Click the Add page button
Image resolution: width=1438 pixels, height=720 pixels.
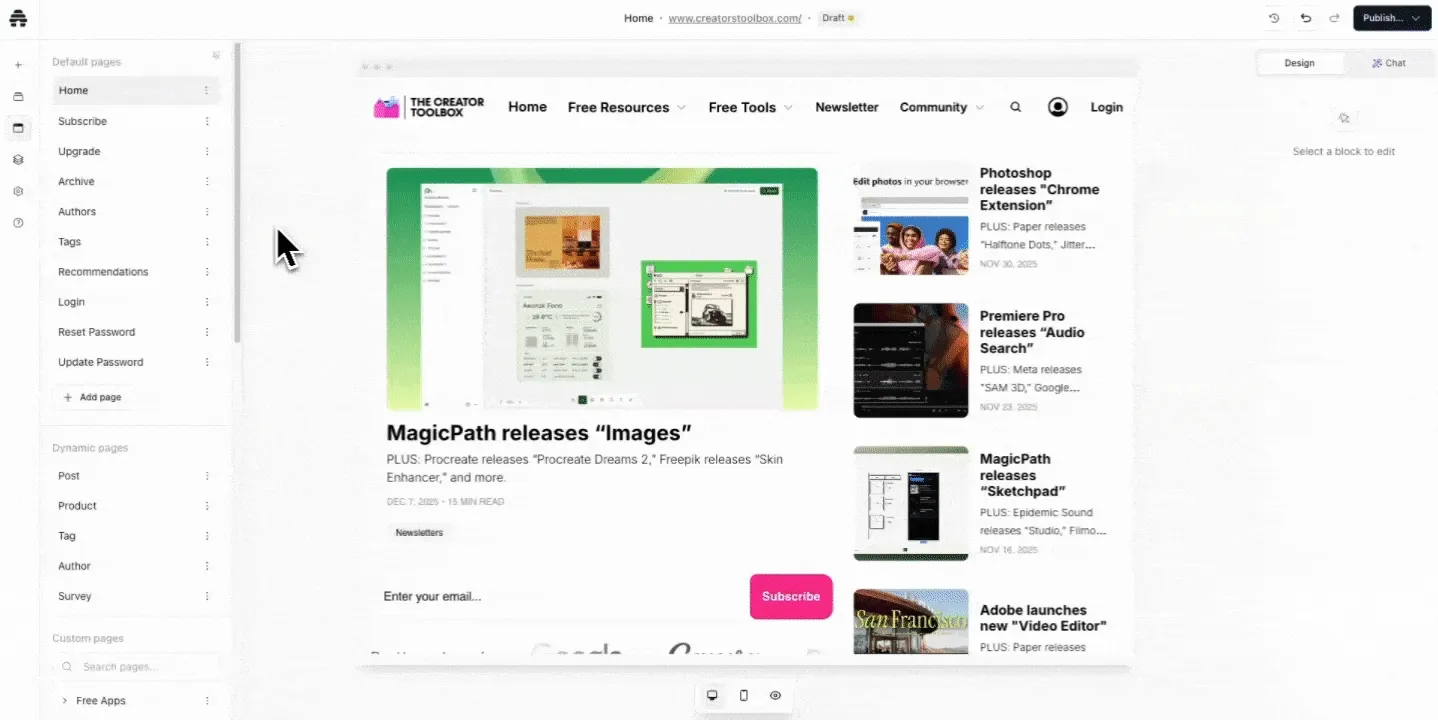(x=92, y=397)
